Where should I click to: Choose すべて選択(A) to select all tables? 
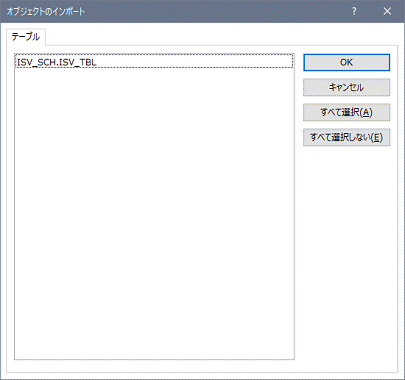pos(346,112)
